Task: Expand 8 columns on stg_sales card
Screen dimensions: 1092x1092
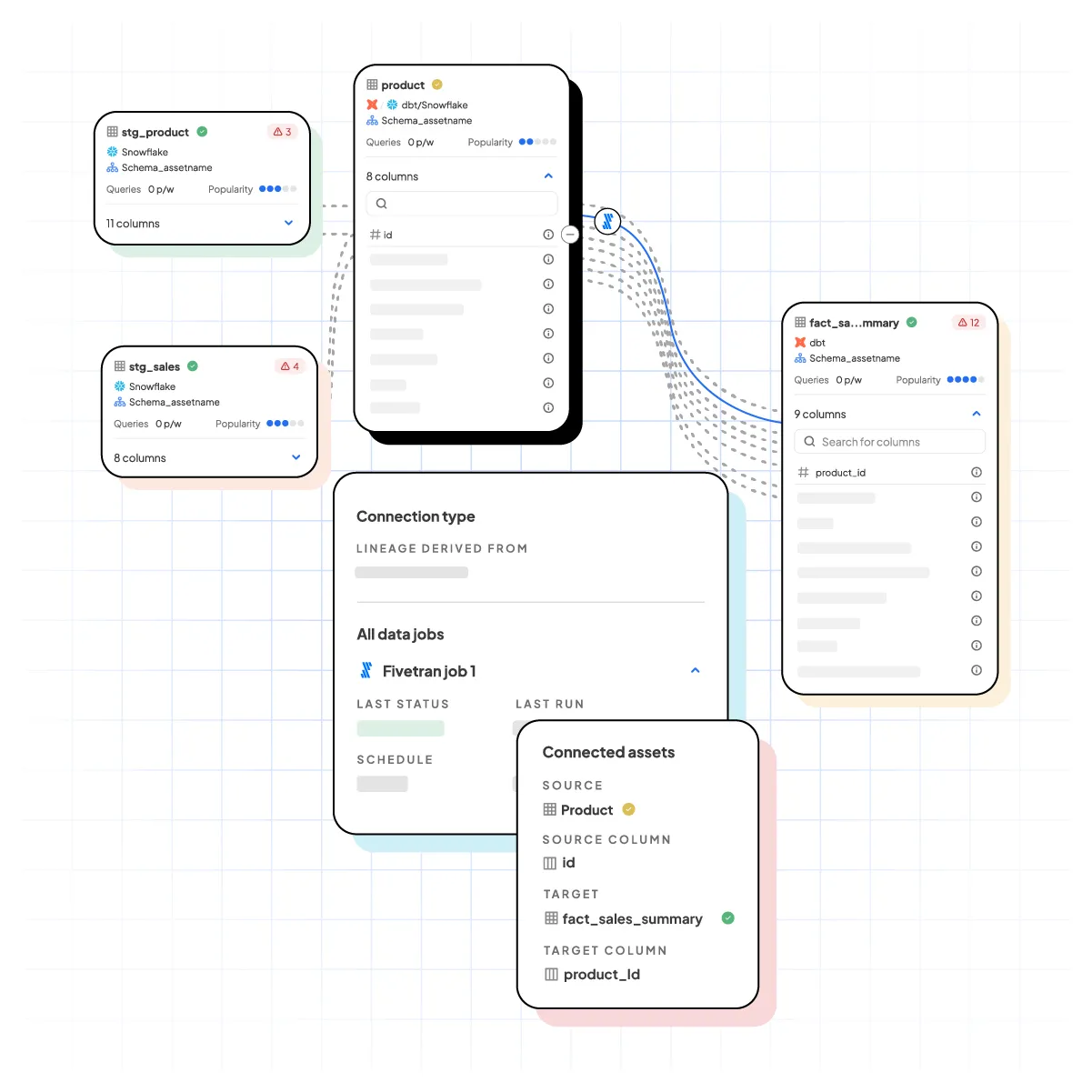Action: coord(295,457)
